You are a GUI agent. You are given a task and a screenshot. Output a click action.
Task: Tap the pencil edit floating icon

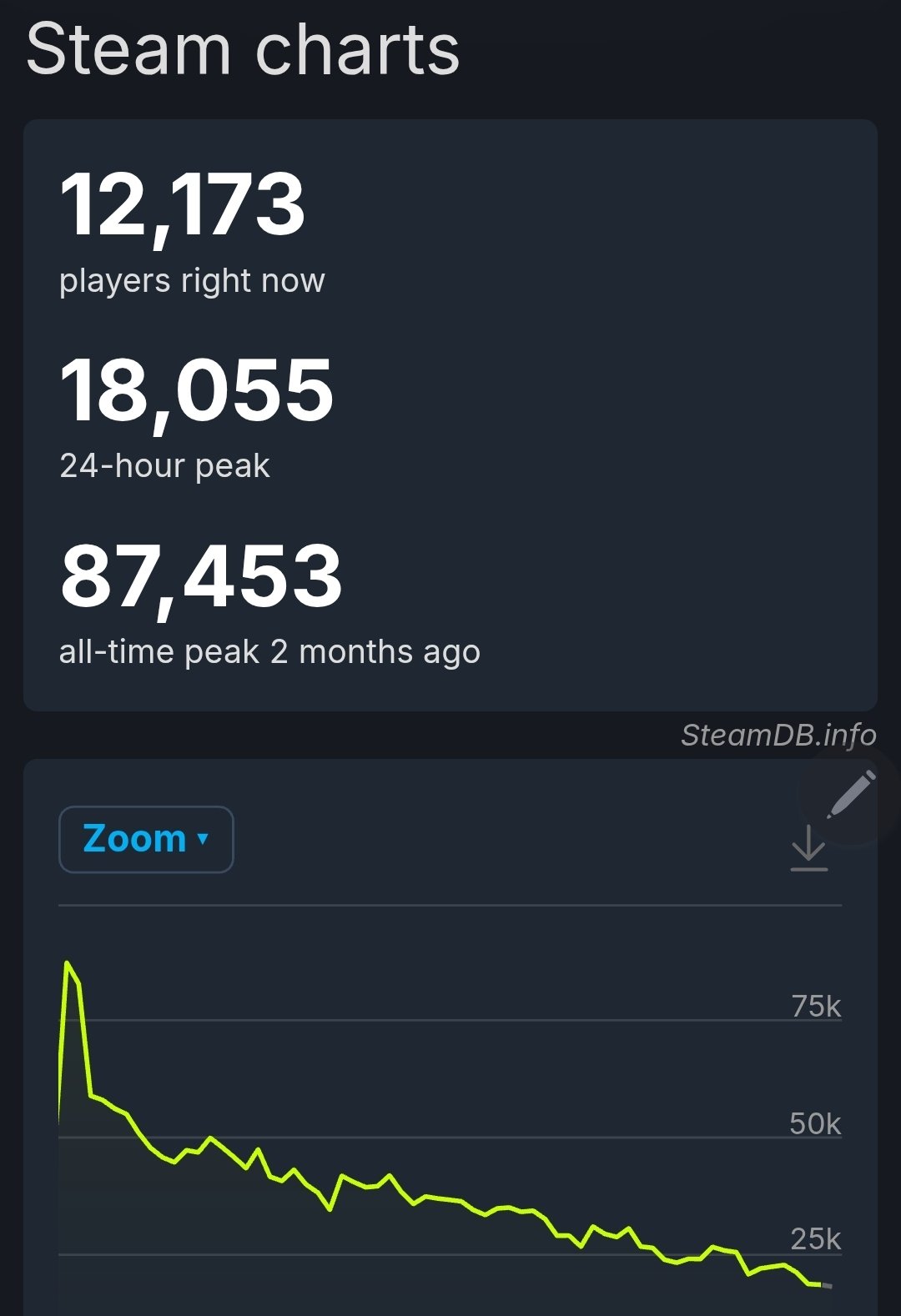[850, 795]
